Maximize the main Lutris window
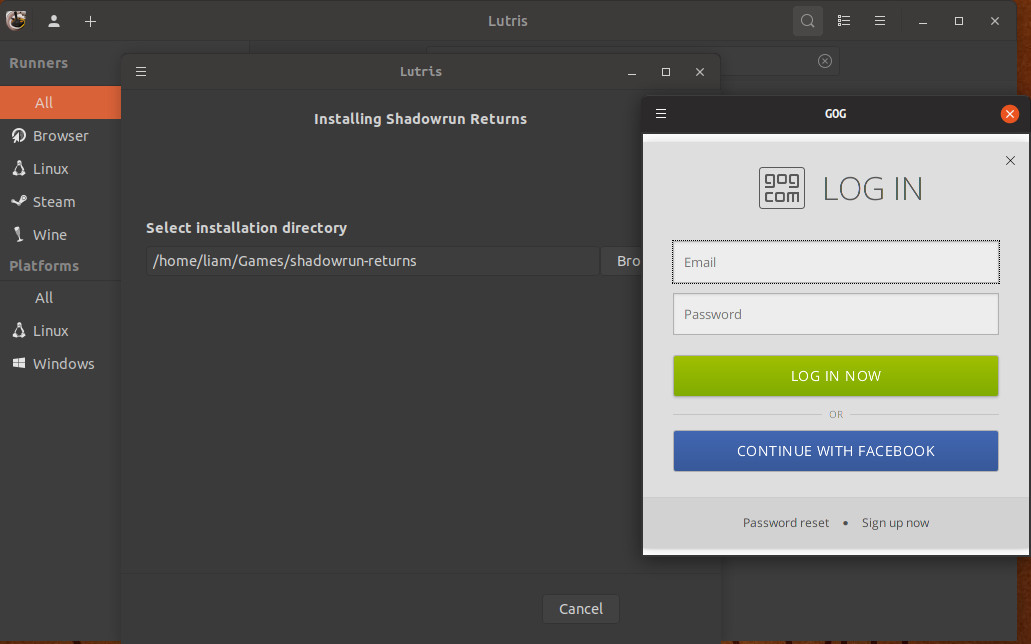The width and height of the screenshot is (1031, 644). (959, 21)
